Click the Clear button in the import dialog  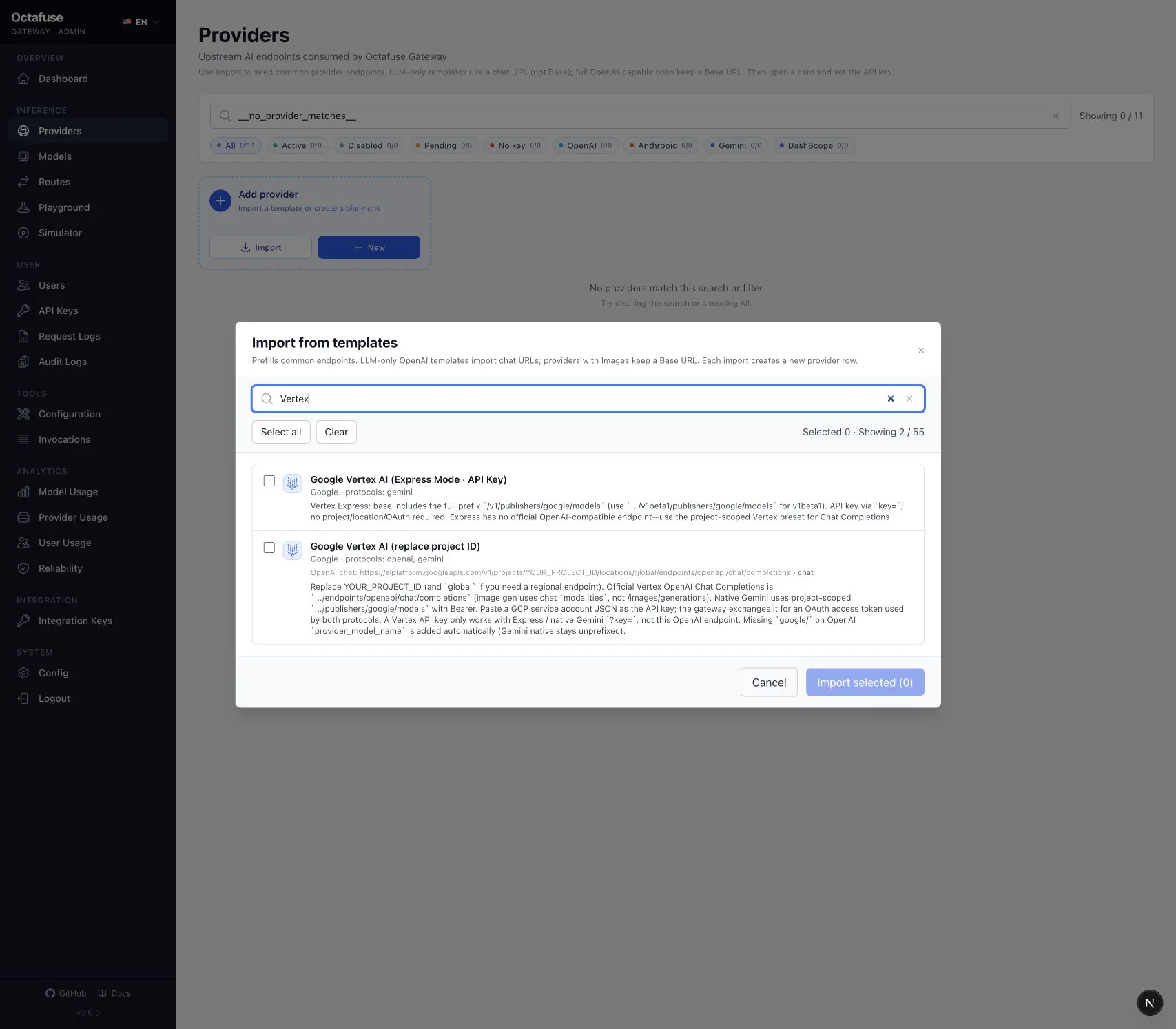[x=336, y=432]
